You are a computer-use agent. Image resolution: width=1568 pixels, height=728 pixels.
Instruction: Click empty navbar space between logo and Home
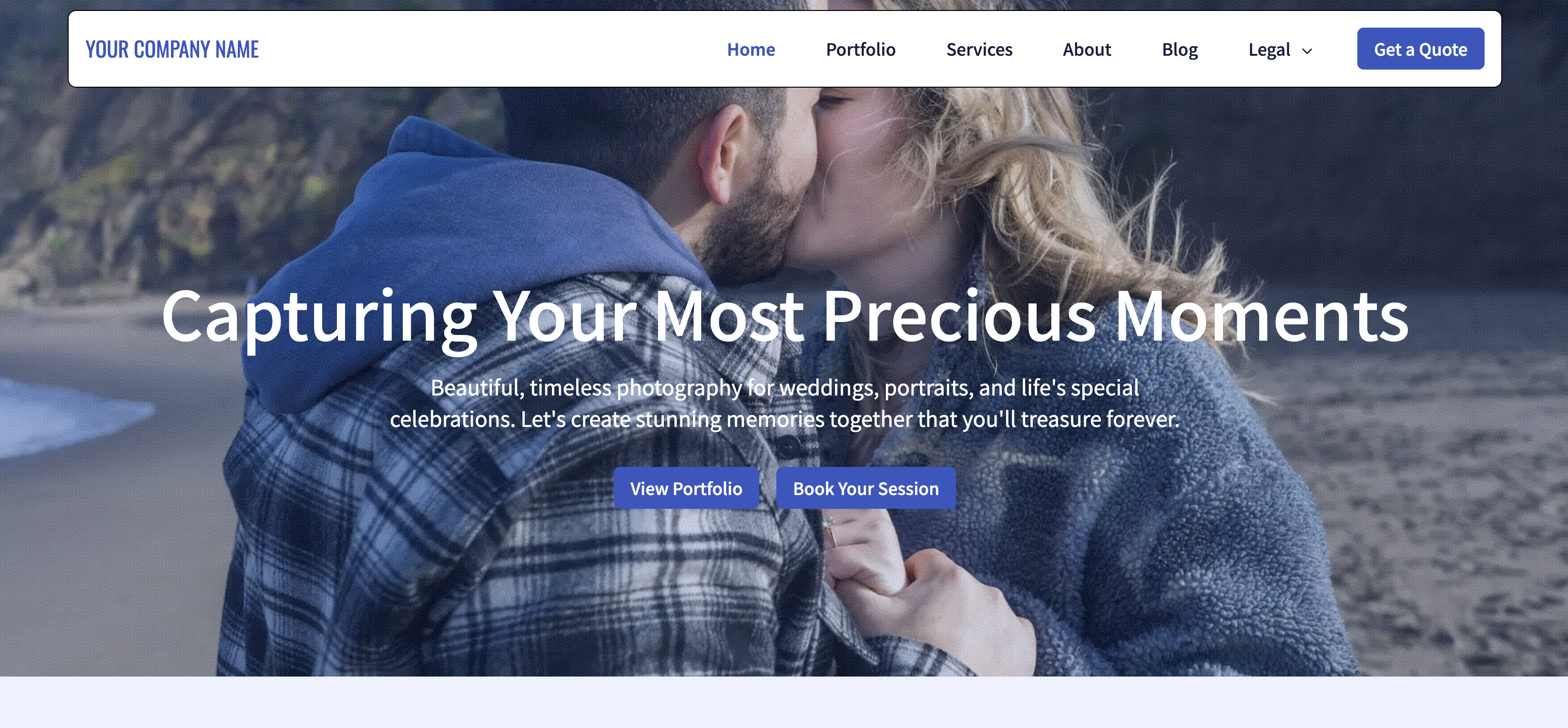point(487,49)
